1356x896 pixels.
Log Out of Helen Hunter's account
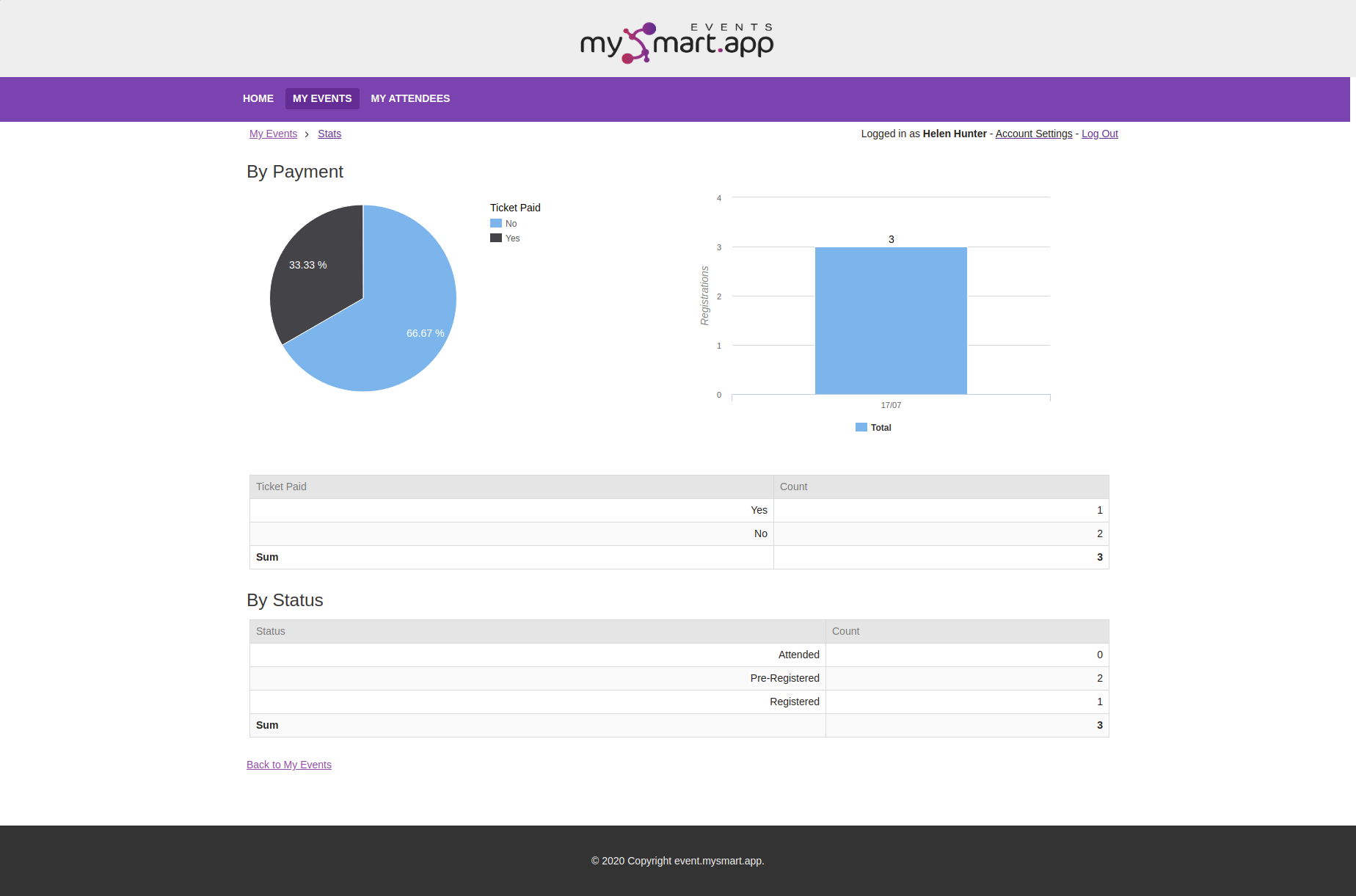(x=1099, y=134)
